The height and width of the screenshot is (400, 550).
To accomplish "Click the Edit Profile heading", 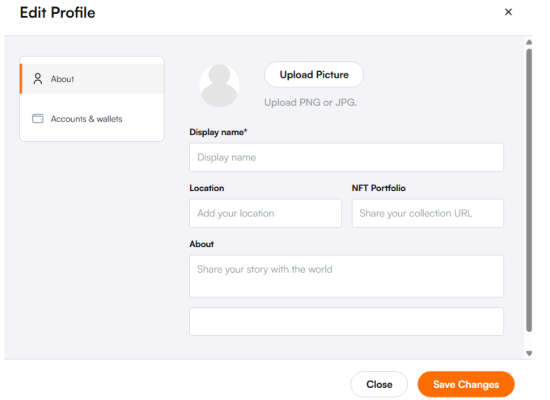I will click(x=58, y=13).
